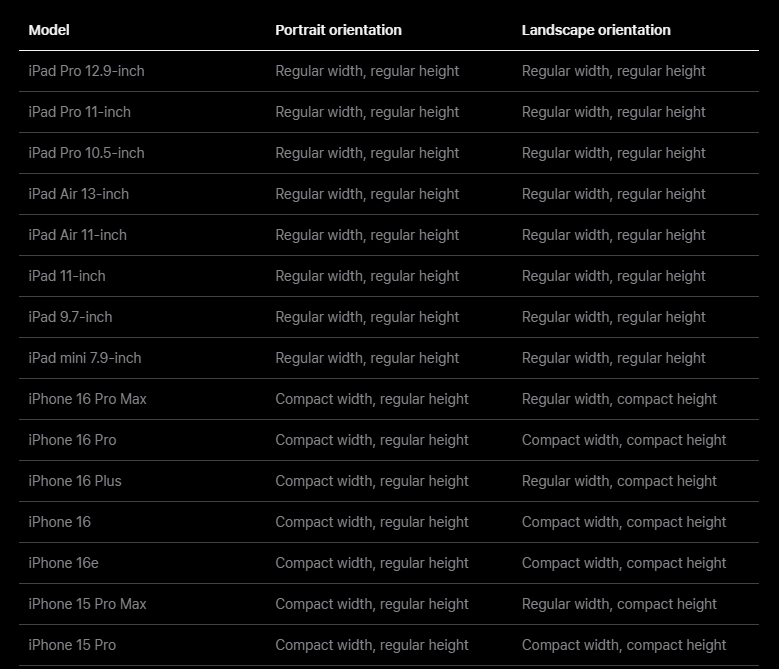Viewport: 779px width, 669px height.
Task: Click landscape size class for iPad Pro 10.5-inch
Action: tap(614, 153)
